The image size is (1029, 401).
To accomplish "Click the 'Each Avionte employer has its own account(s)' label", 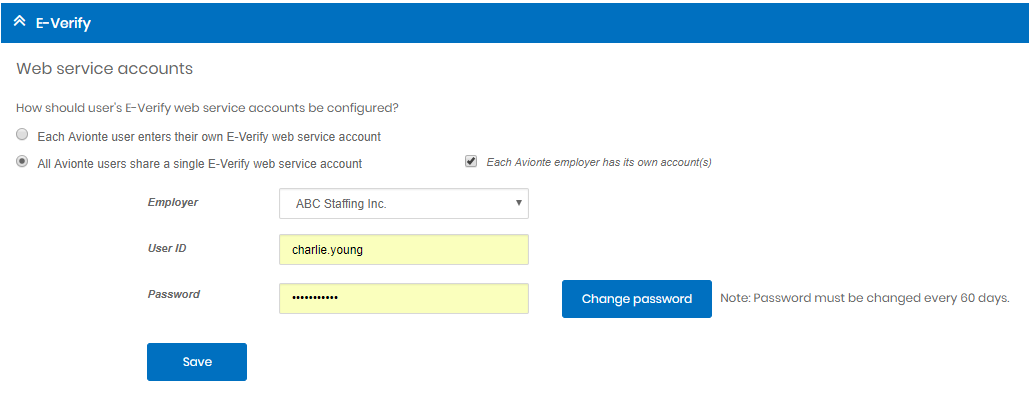I will point(599,162).
